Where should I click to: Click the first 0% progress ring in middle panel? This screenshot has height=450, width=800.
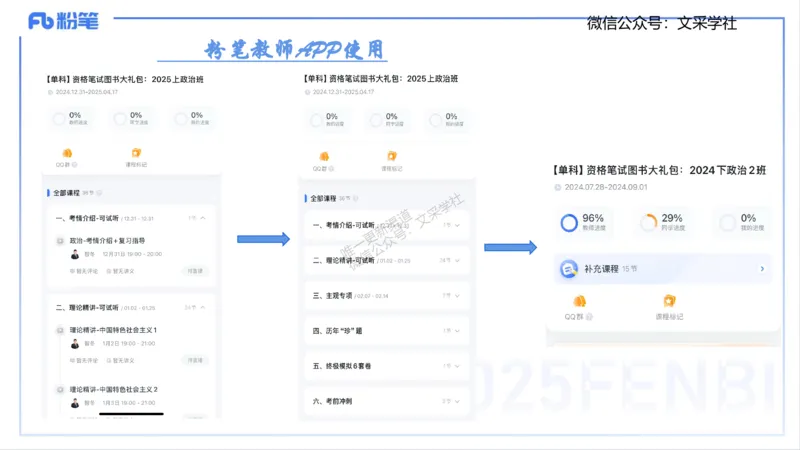[316, 120]
